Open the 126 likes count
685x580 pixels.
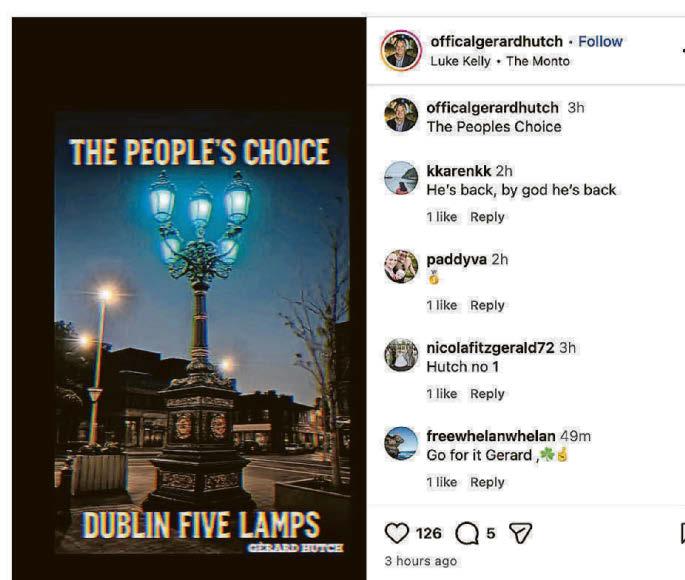[429, 533]
